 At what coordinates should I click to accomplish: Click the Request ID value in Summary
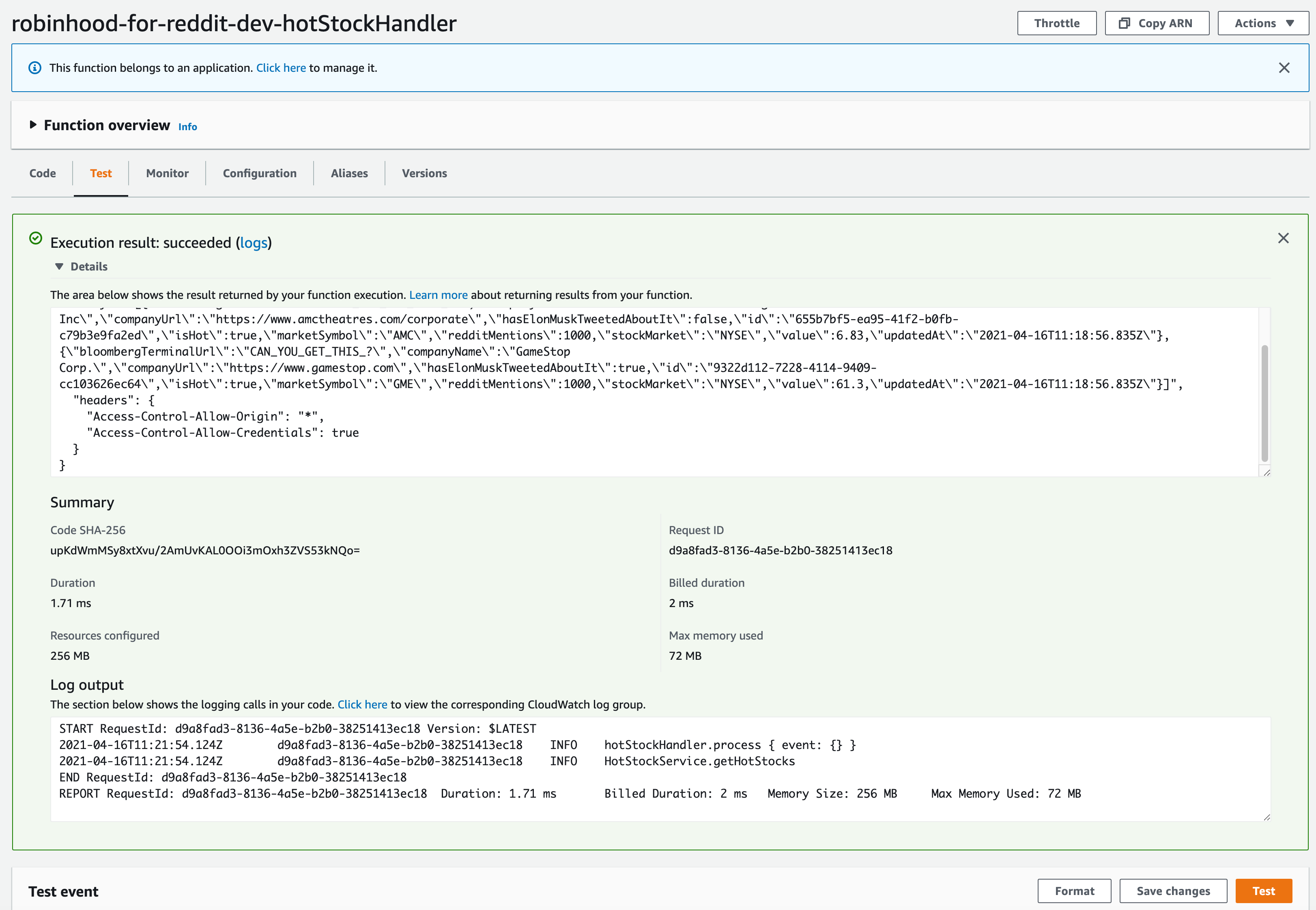point(781,550)
